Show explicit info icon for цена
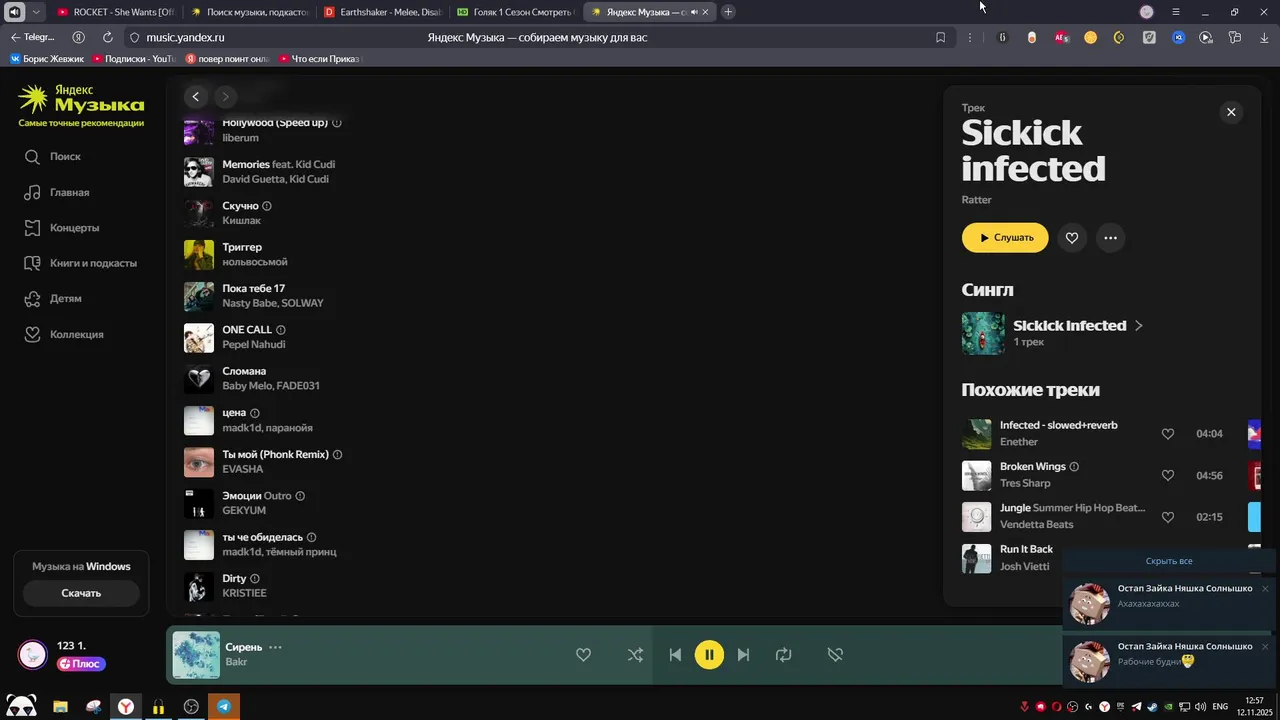1280x720 pixels. click(254, 413)
